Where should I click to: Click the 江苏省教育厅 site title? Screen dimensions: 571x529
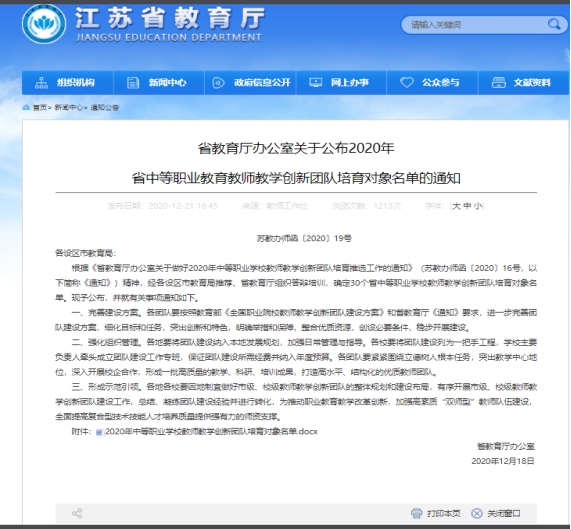coord(170,18)
